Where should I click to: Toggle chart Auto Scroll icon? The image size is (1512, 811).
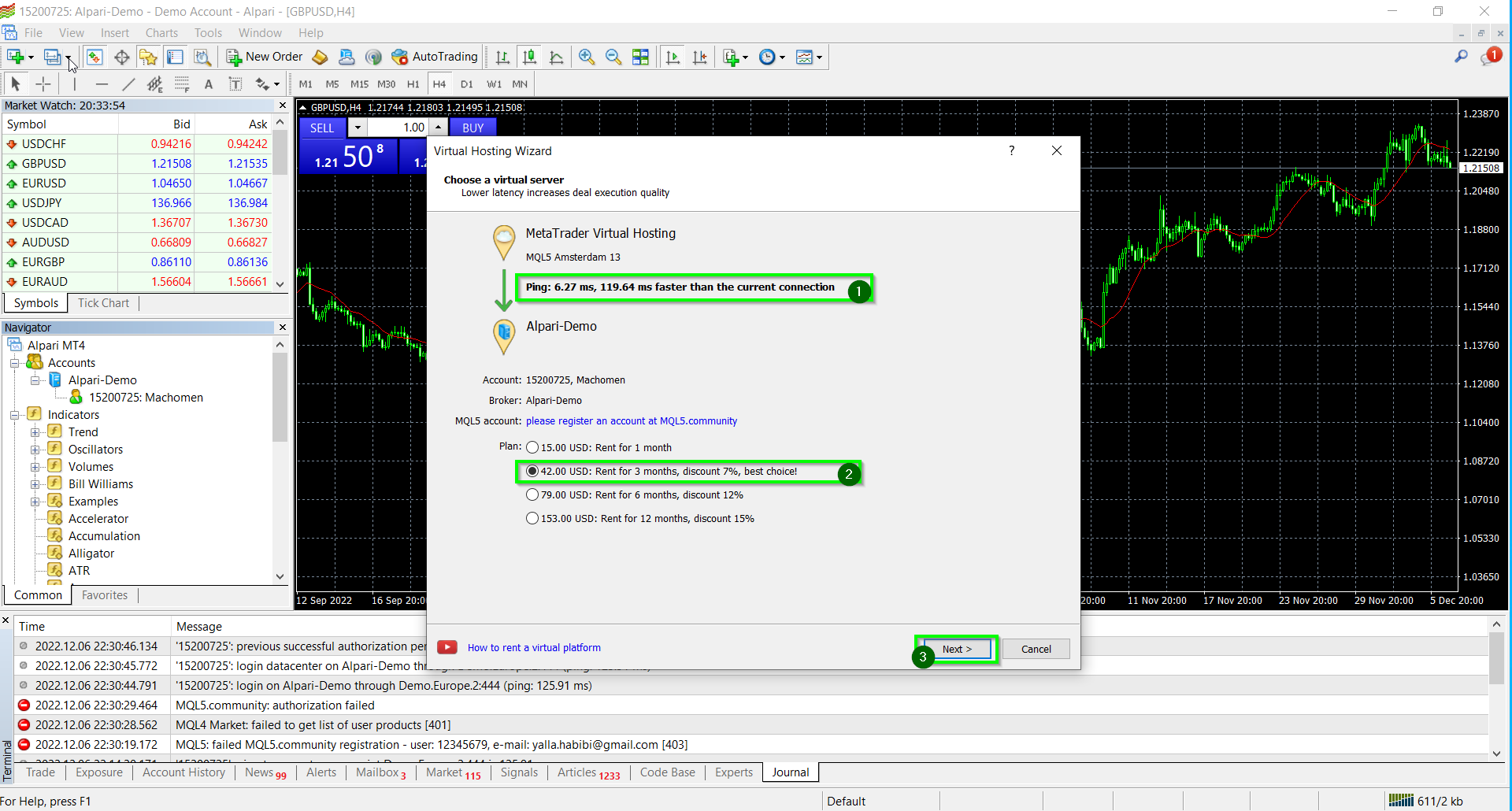click(x=673, y=57)
